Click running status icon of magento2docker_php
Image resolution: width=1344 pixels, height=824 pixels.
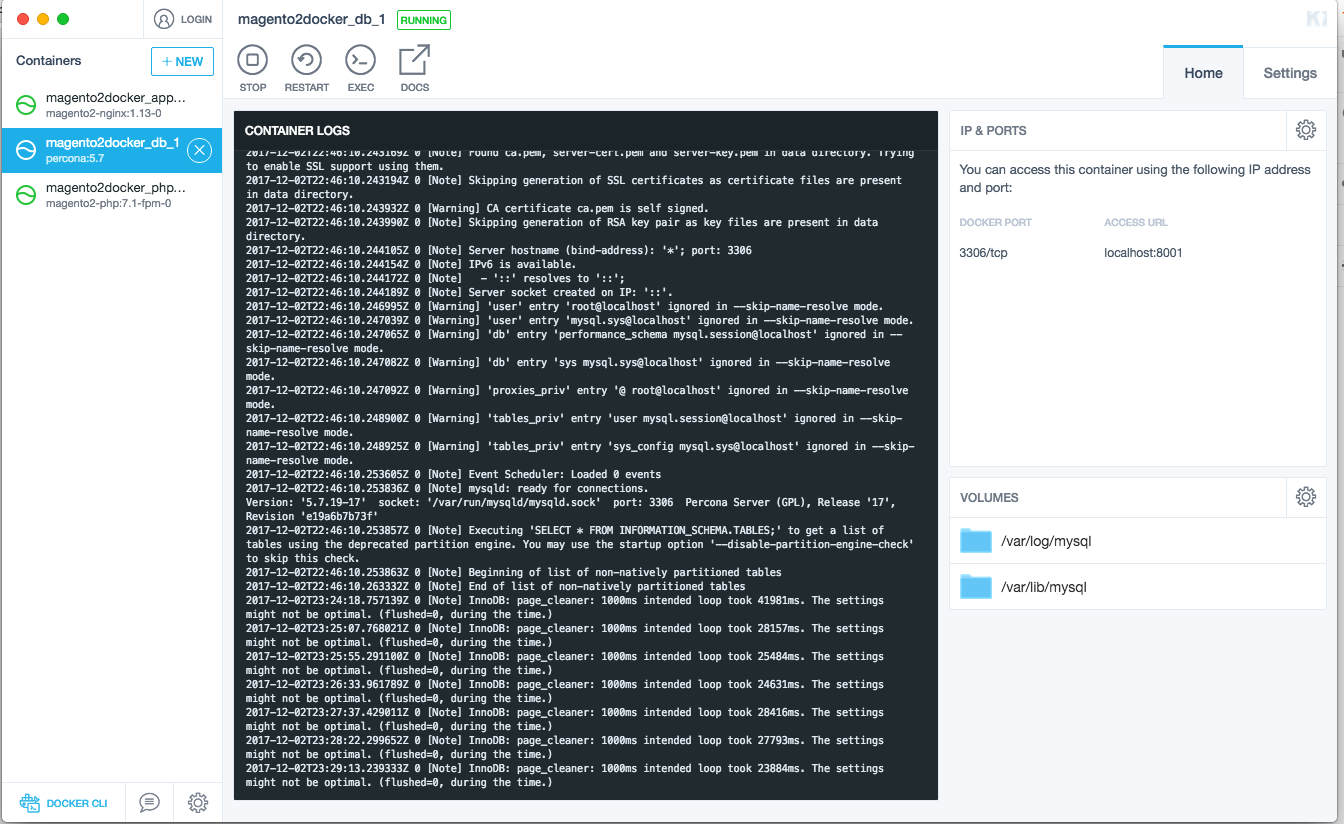[26, 195]
